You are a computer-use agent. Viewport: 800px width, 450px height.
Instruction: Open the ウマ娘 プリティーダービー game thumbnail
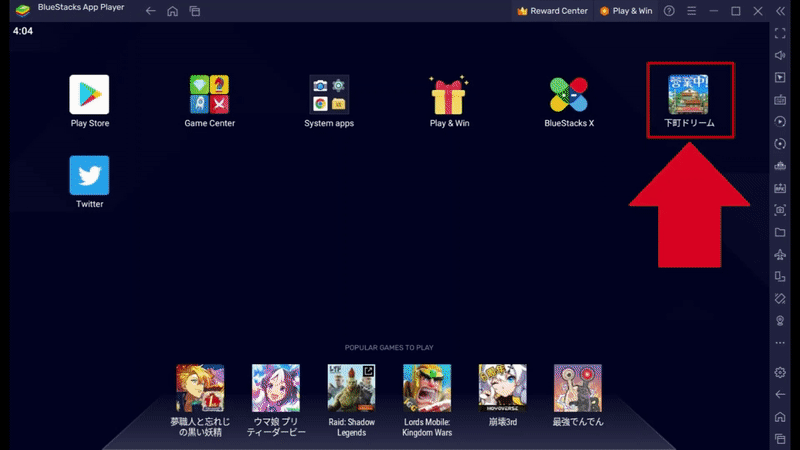[x=276, y=388]
